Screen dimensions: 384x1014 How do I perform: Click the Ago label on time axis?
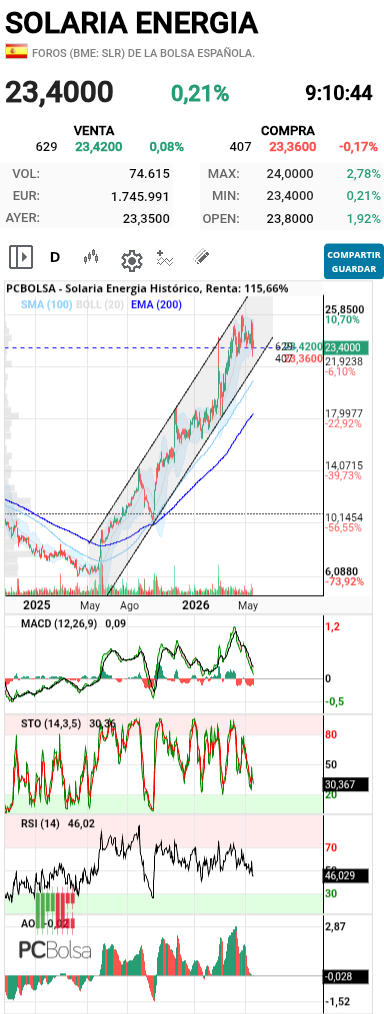pos(129,606)
